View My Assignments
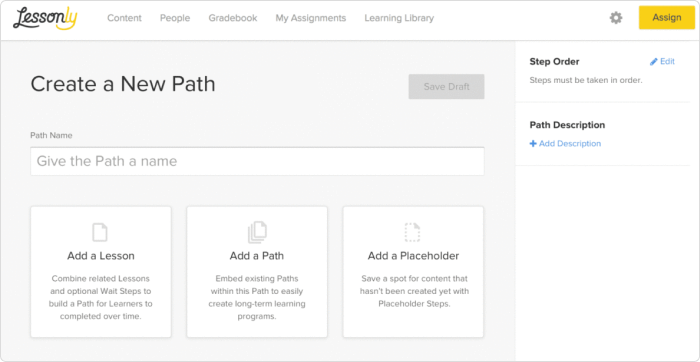700x362 pixels. pyautogui.click(x=311, y=18)
